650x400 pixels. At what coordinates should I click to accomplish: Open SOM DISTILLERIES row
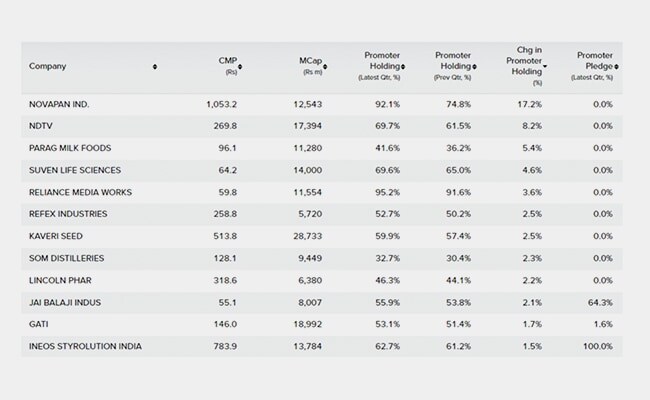(x=68, y=257)
